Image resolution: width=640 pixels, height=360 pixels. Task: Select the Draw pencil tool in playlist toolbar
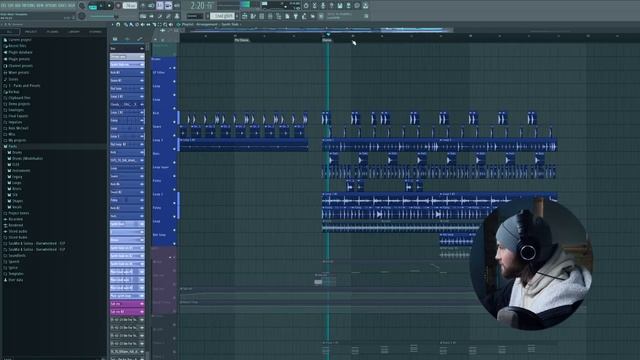tap(126, 24)
